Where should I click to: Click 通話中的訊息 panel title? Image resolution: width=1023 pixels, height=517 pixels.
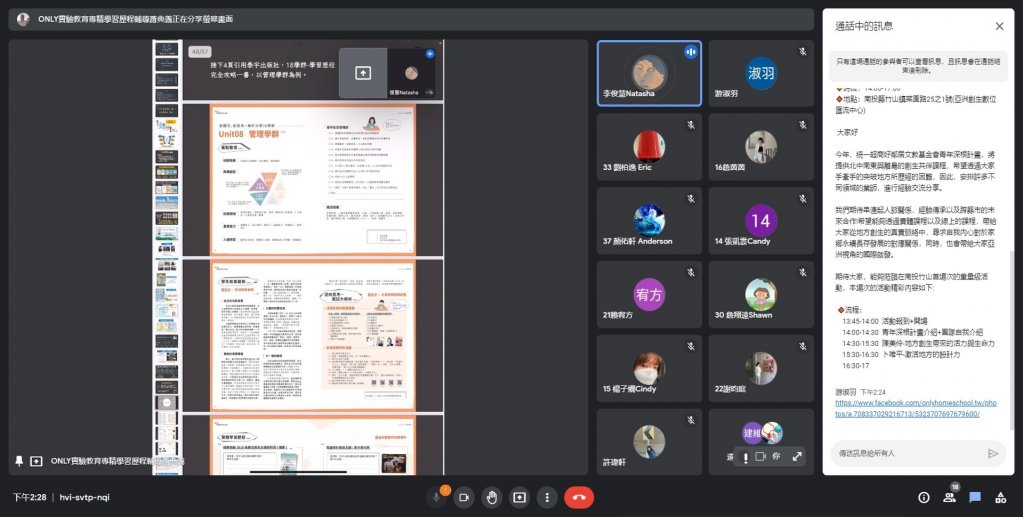[x=864, y=26]
